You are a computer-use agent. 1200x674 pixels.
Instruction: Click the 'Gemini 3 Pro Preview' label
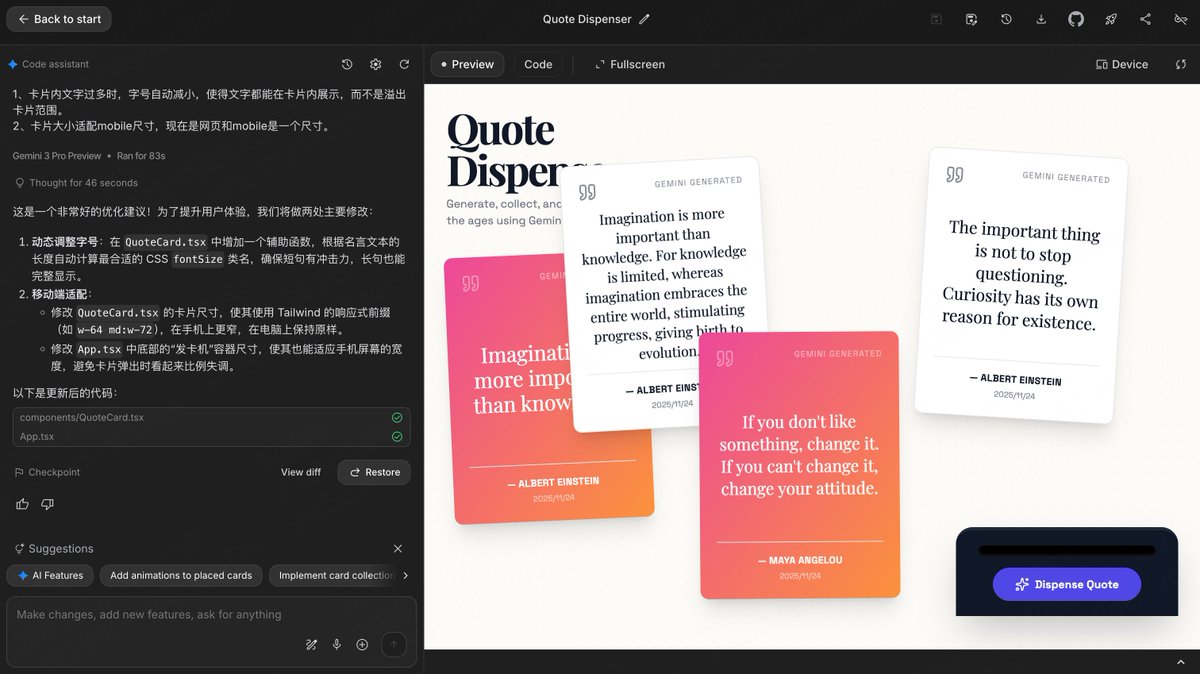57,156
